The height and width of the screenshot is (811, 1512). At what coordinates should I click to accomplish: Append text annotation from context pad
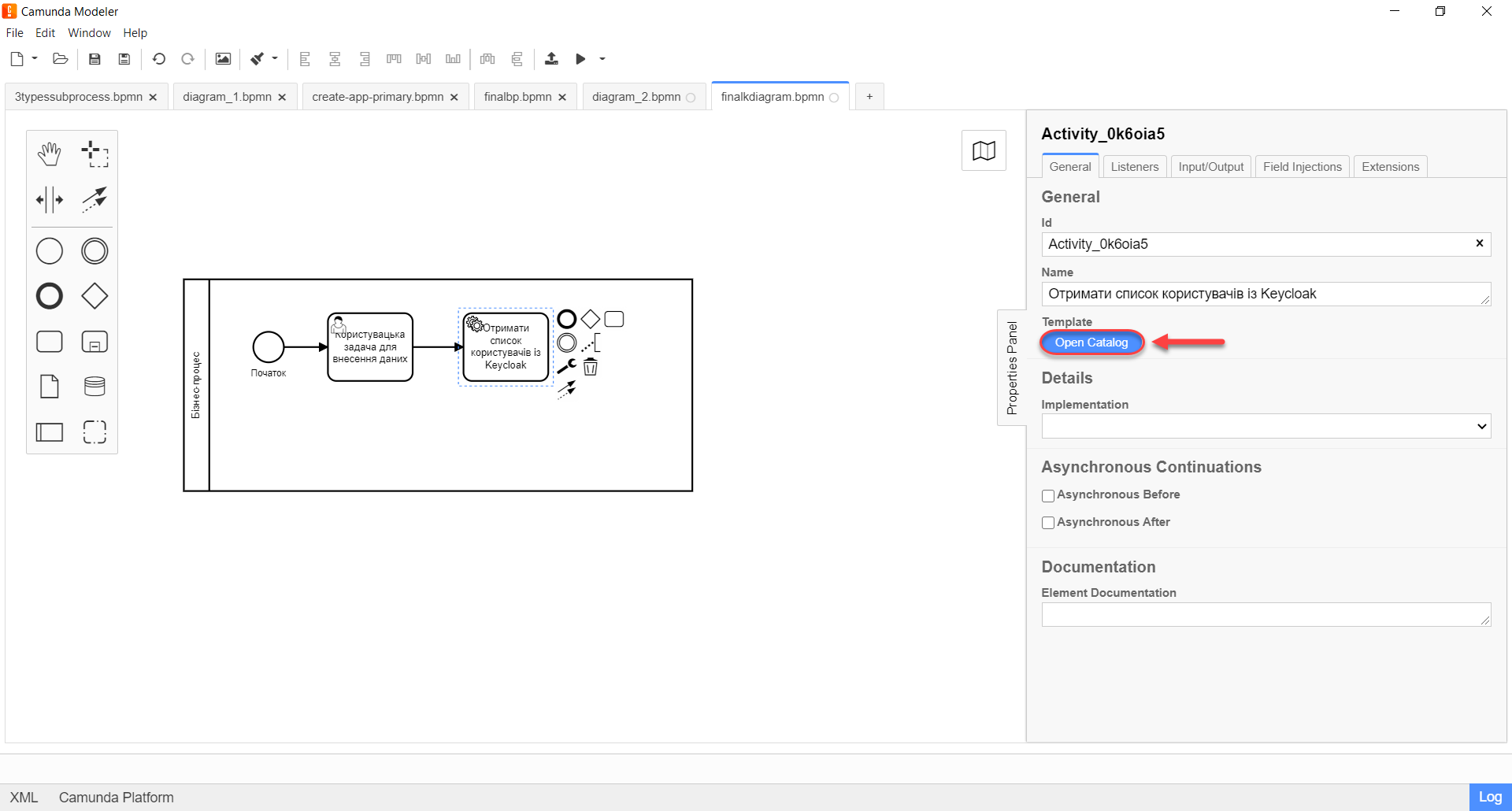click(x=591, y=343)
